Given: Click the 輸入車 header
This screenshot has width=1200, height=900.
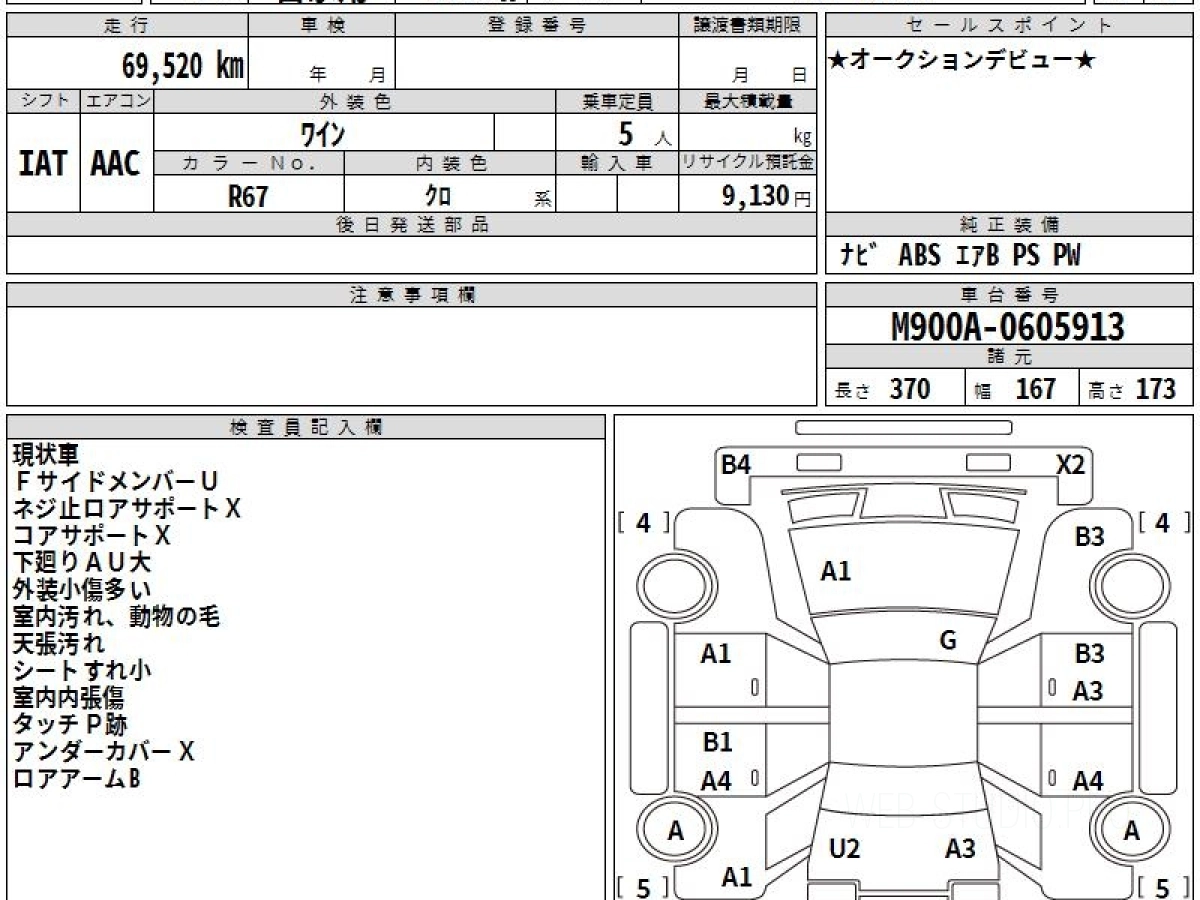Looking at the screenshot, I should (617, 163).
